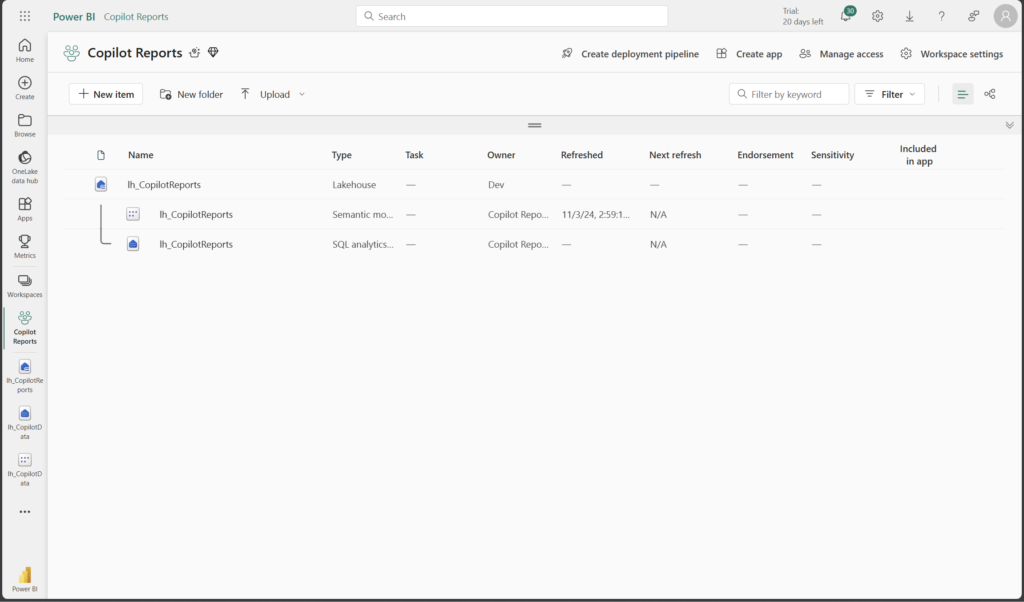
Task: Open settings gear in top bar
Action: pos(878,16)
